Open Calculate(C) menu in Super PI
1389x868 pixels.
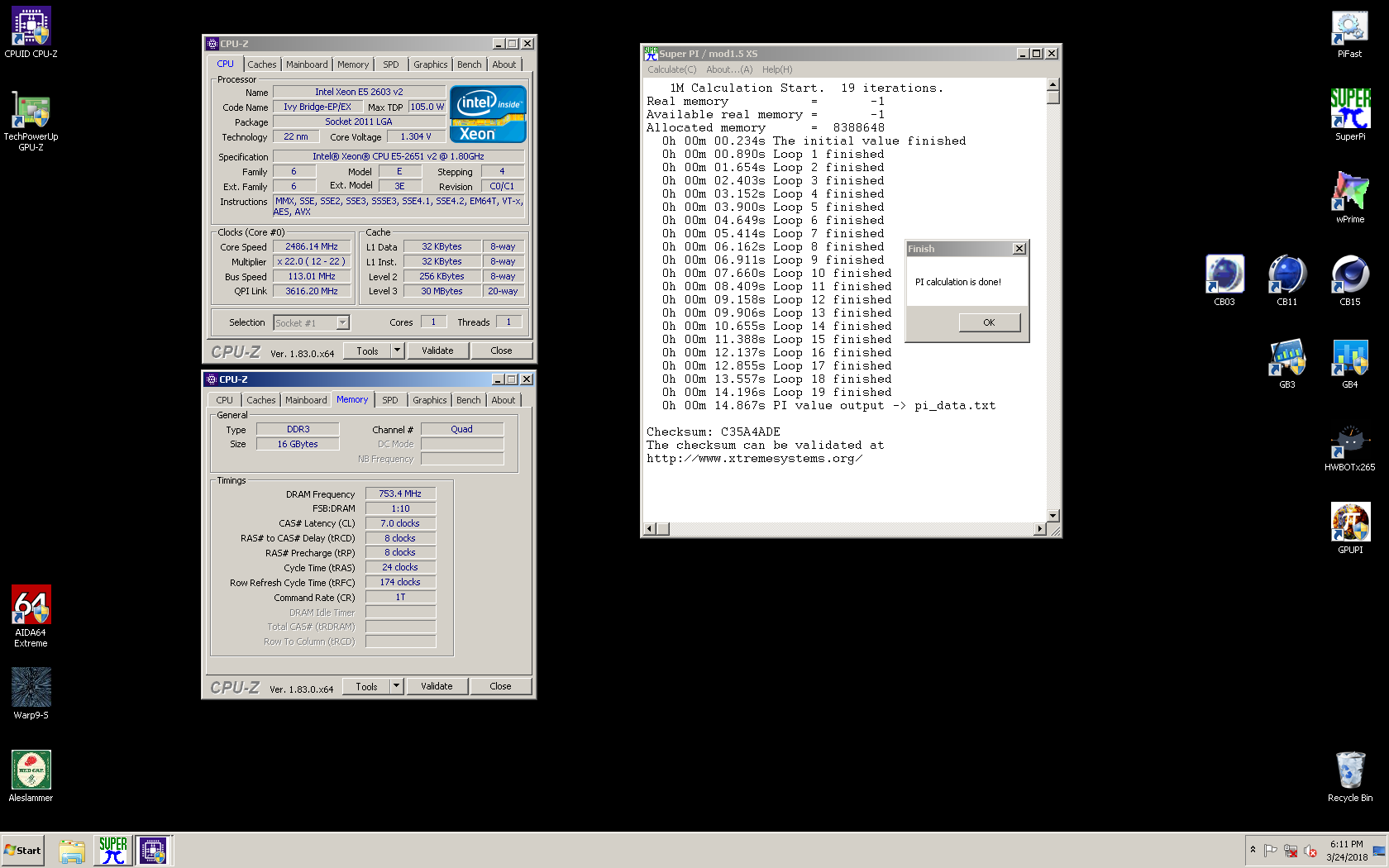672,69
